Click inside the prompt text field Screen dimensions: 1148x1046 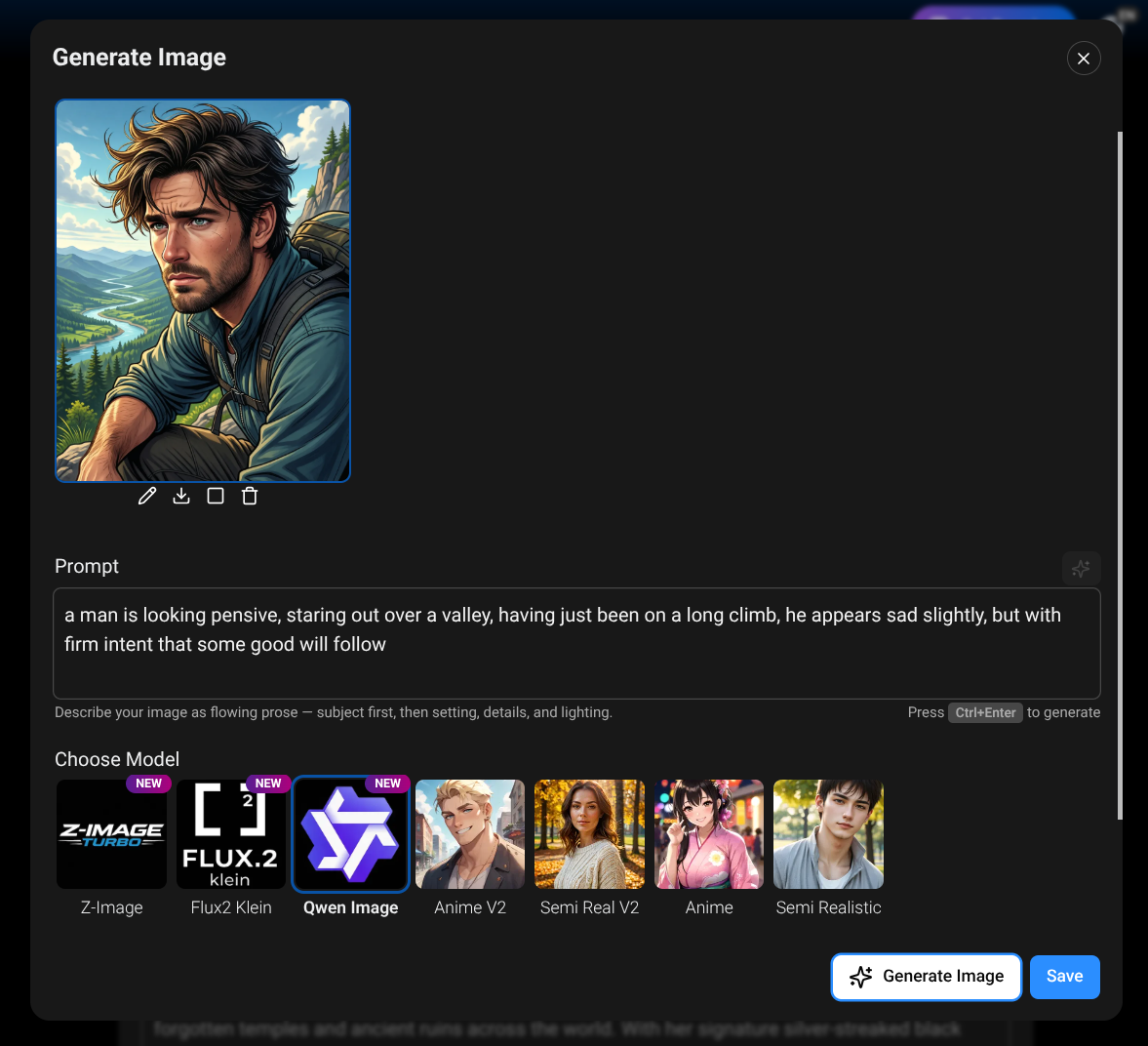click(577, 643)
